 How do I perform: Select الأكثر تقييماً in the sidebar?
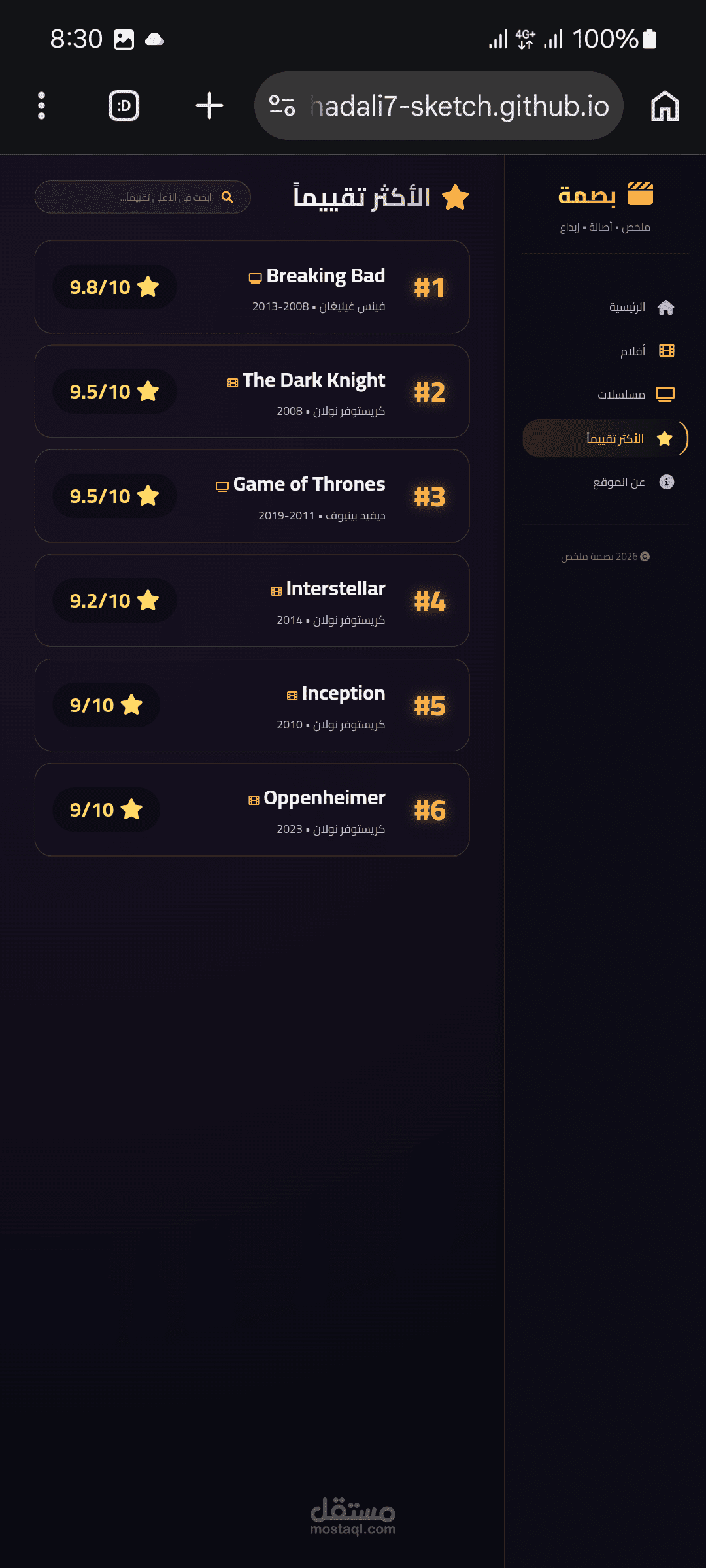pos(605,438)
